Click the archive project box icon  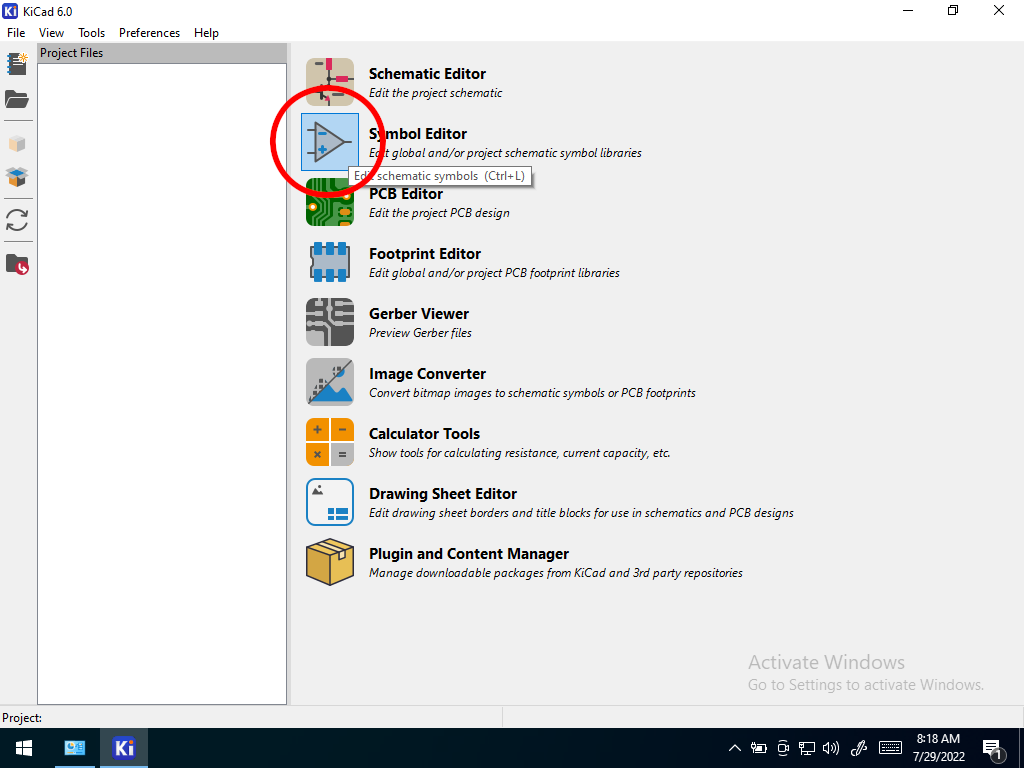tap(17, 144)
